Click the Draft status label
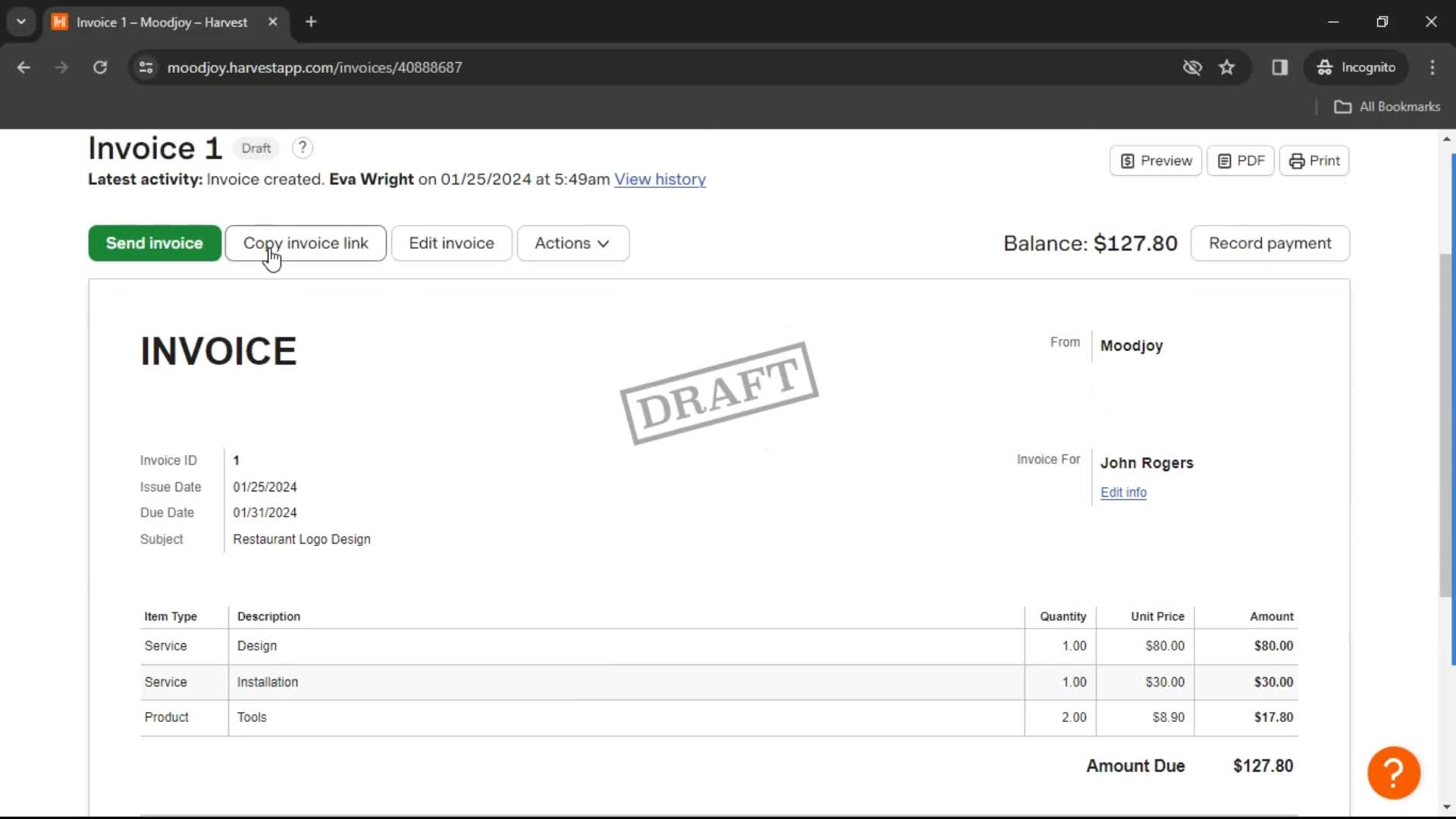1456x819 pixels. [x=255, y=148]
